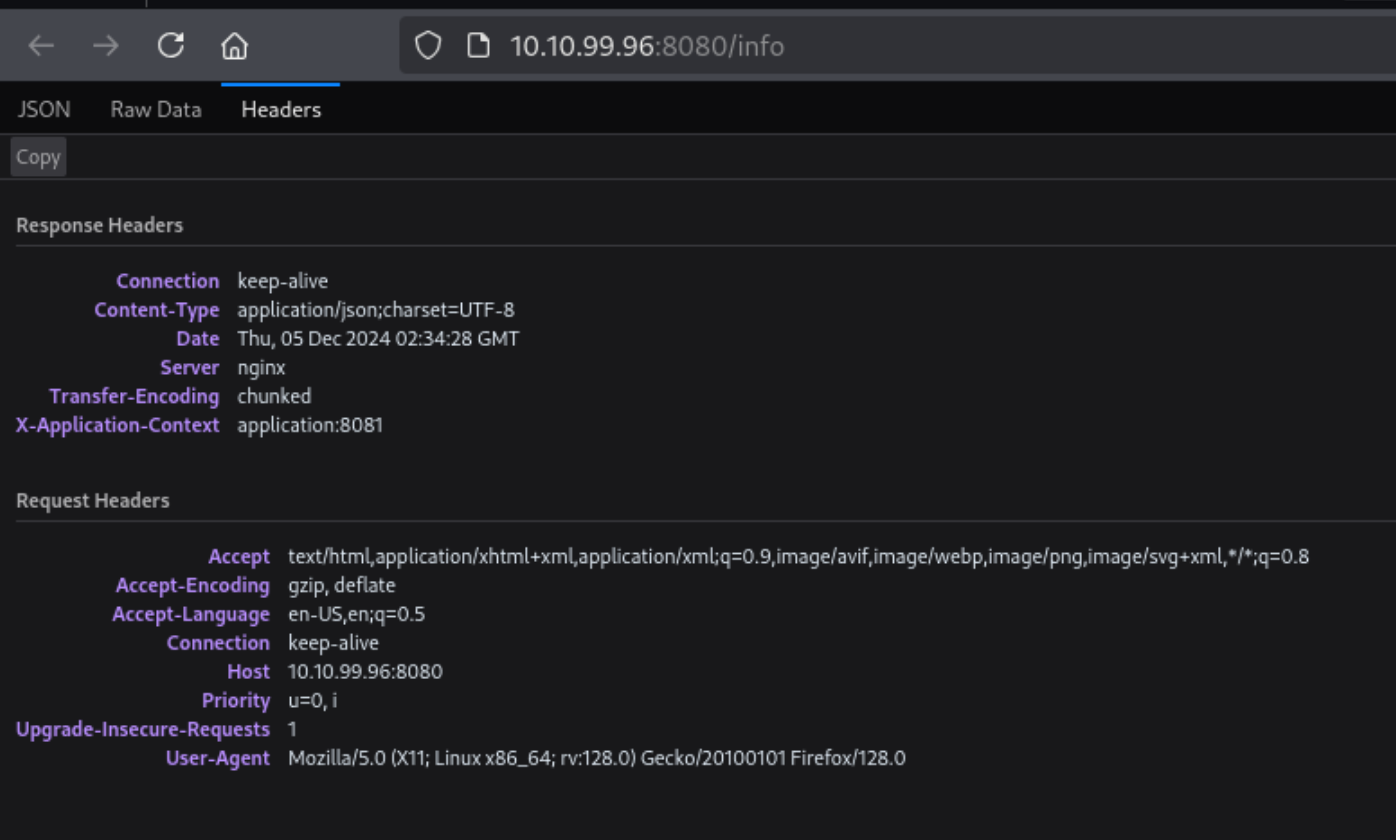
Task: Focus the address bar with 10.10.99.96:8080/info
Action: pos(800,46)
